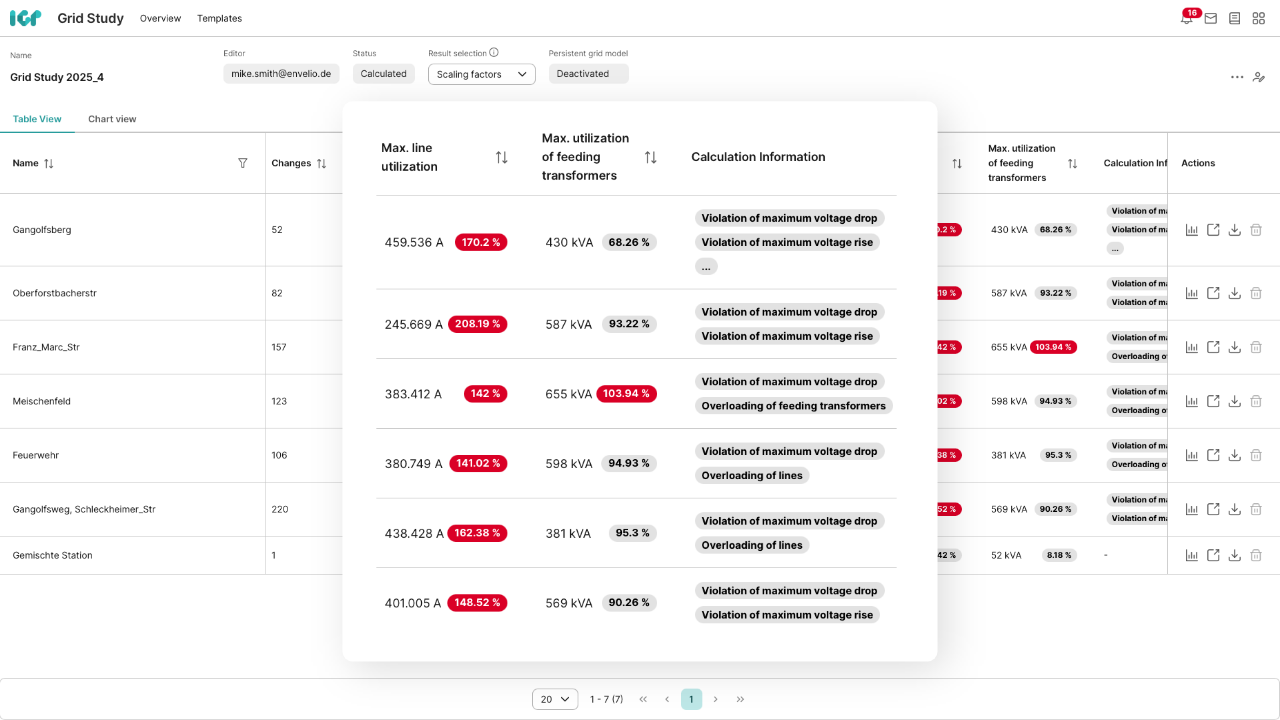
Task: Open the apps grid icon in header
Action: pos(1259,18)
